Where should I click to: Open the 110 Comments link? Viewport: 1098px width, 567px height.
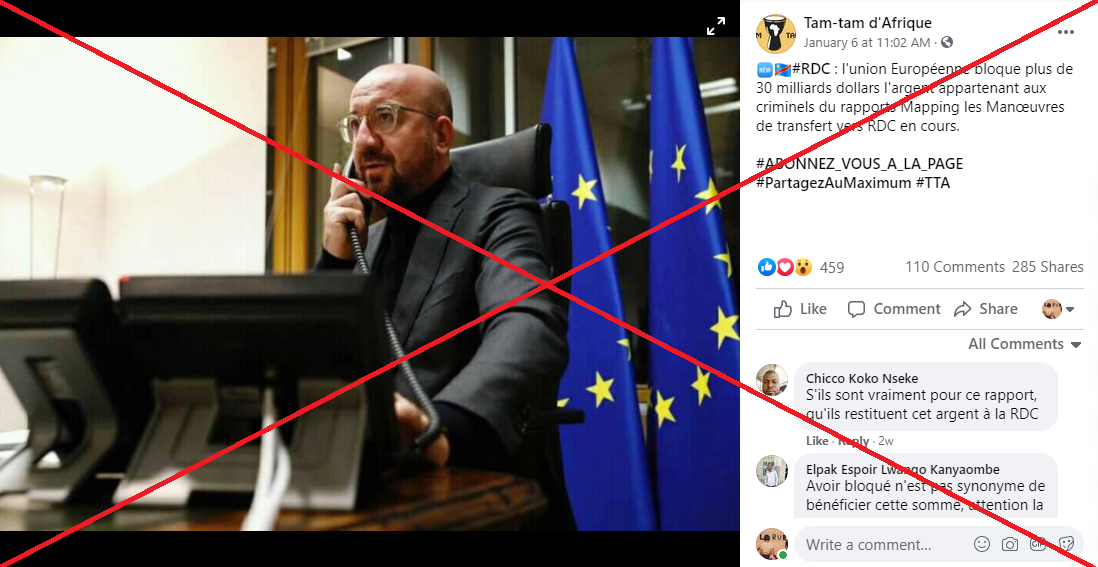pos(954,267)
